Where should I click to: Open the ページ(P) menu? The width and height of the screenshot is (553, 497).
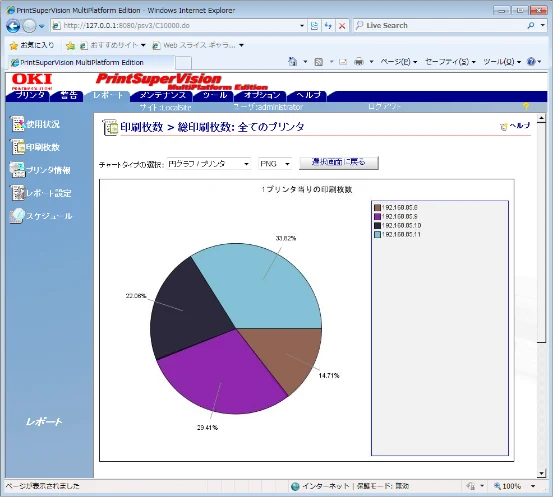399,62
